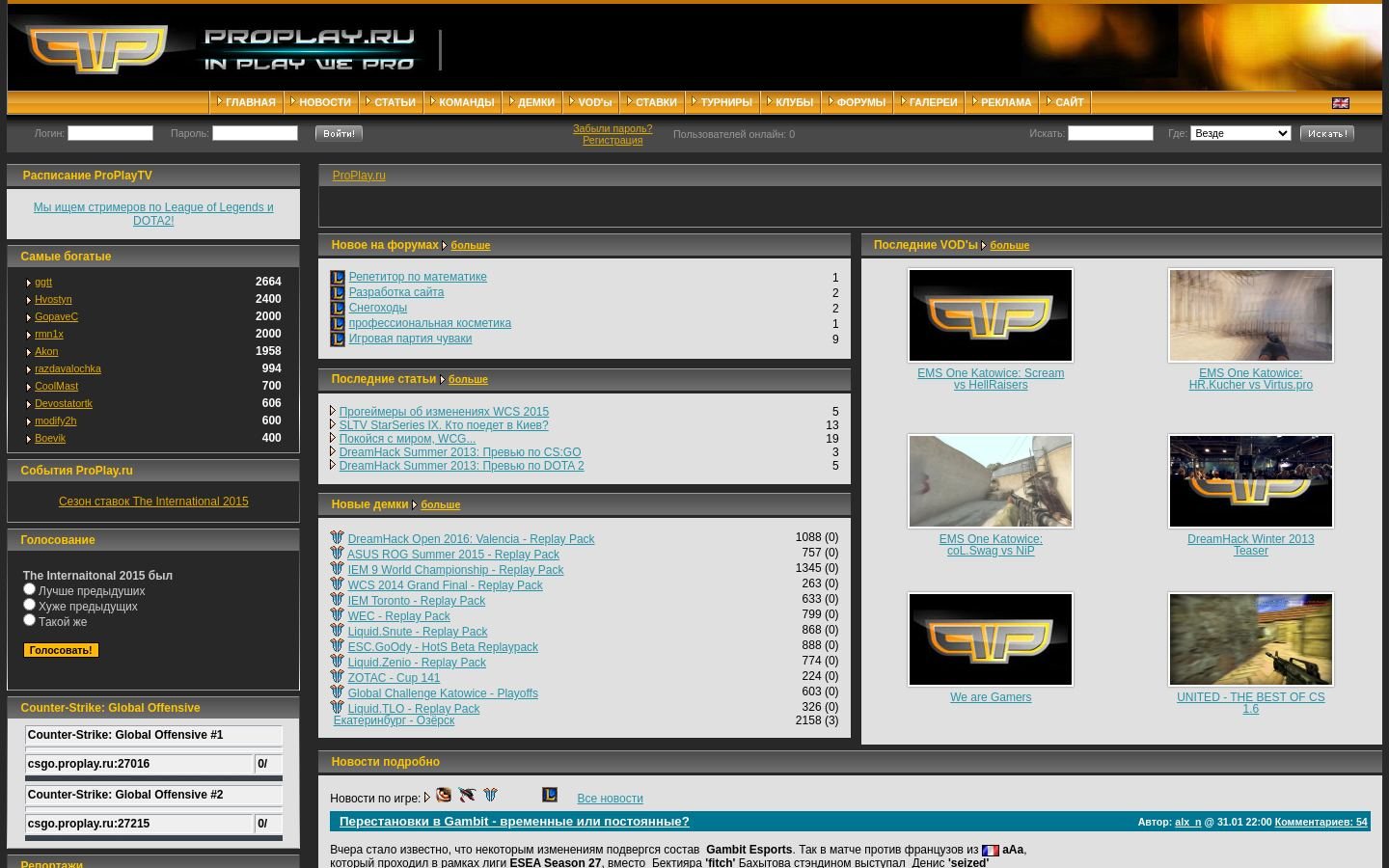
Task: Click League icon beside Репетитор по математике
Action: click(338, 278)
